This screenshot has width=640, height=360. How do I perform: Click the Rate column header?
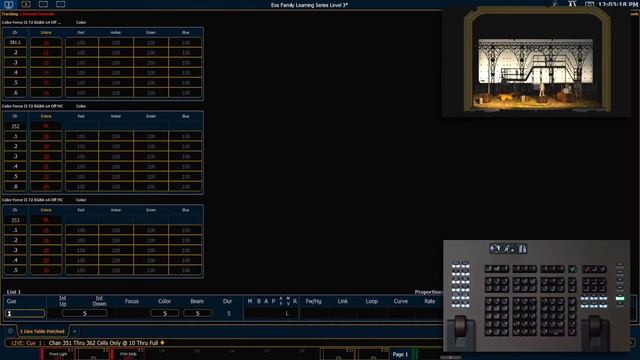point(430,301)
